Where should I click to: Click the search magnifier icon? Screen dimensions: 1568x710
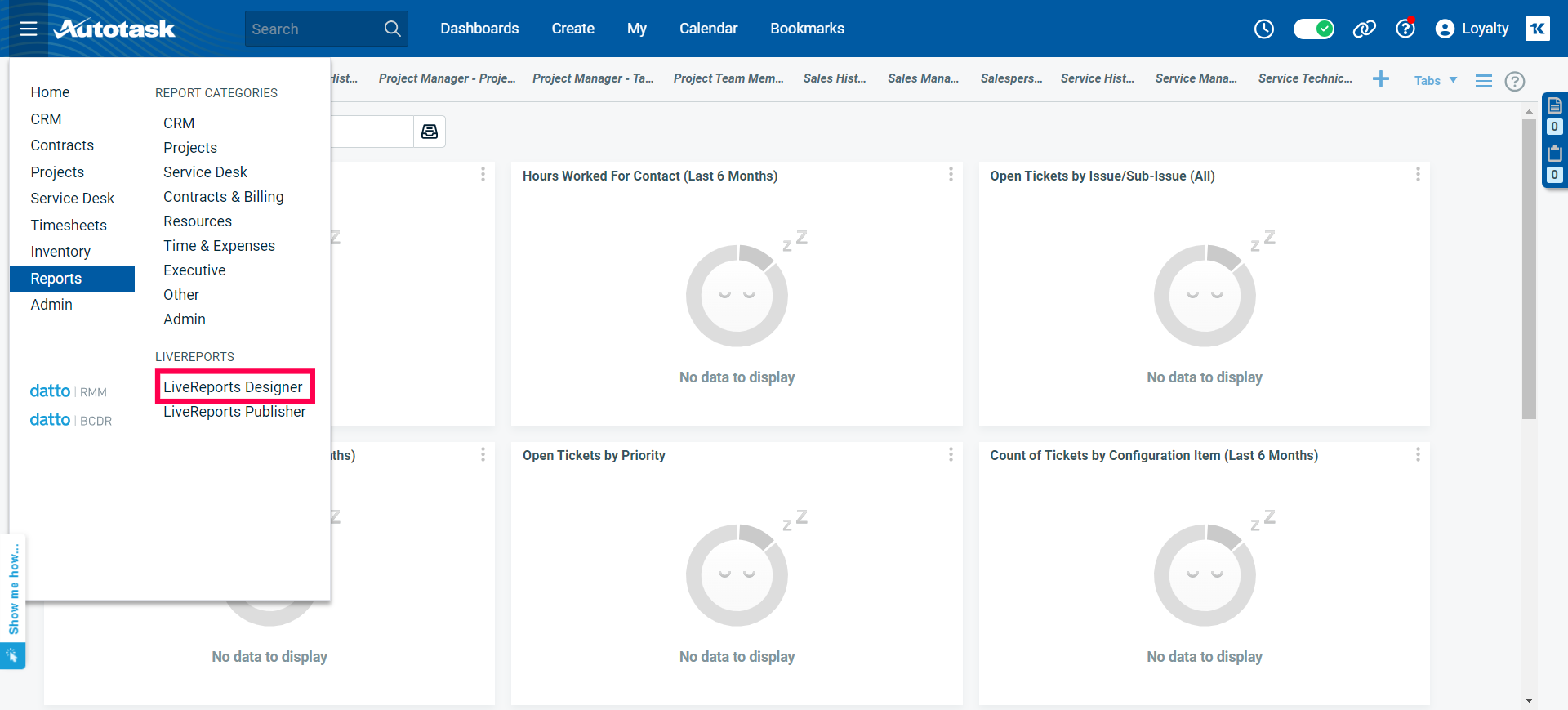(392, 29)
